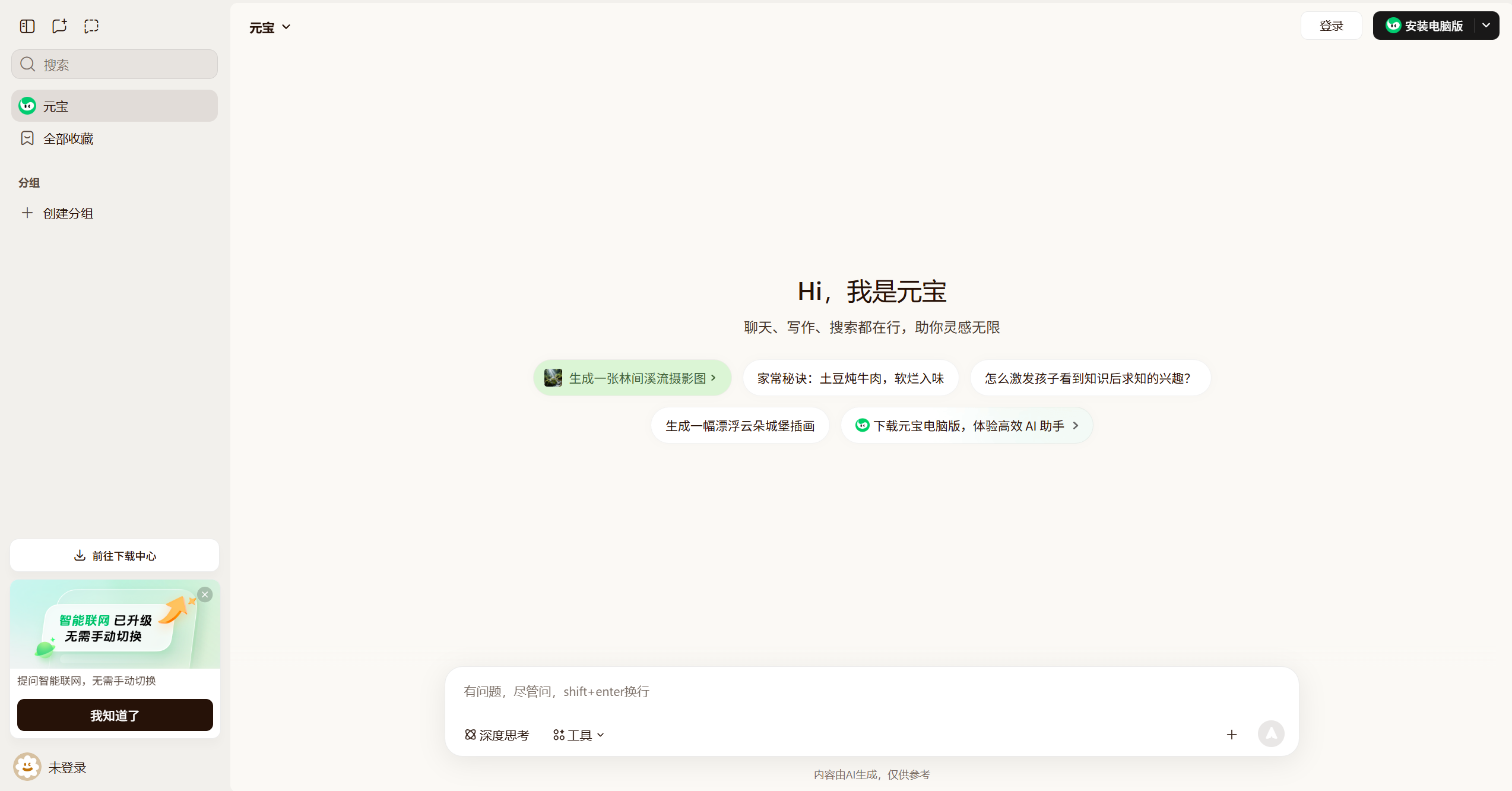The height and width of the screenshot is (791, 1512).
Task: Click chevron on 林间溪流摄影图 suggestion
Action: pyautogui.click(x=714, y=378)
